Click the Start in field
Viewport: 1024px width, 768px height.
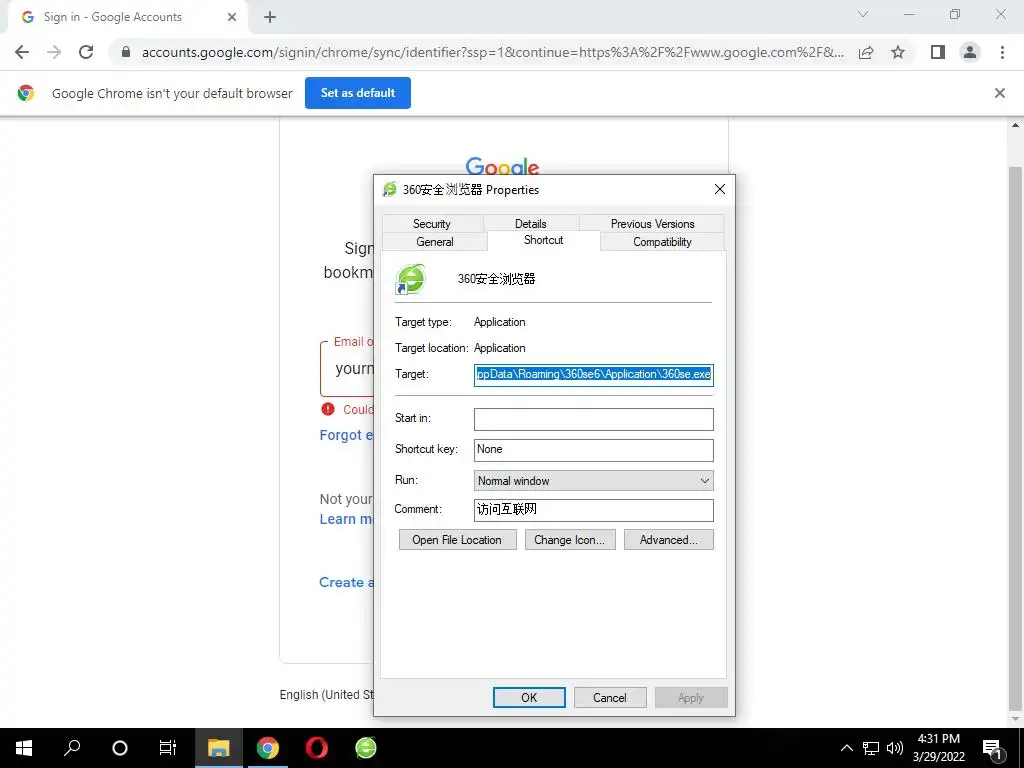coord(594,419)
